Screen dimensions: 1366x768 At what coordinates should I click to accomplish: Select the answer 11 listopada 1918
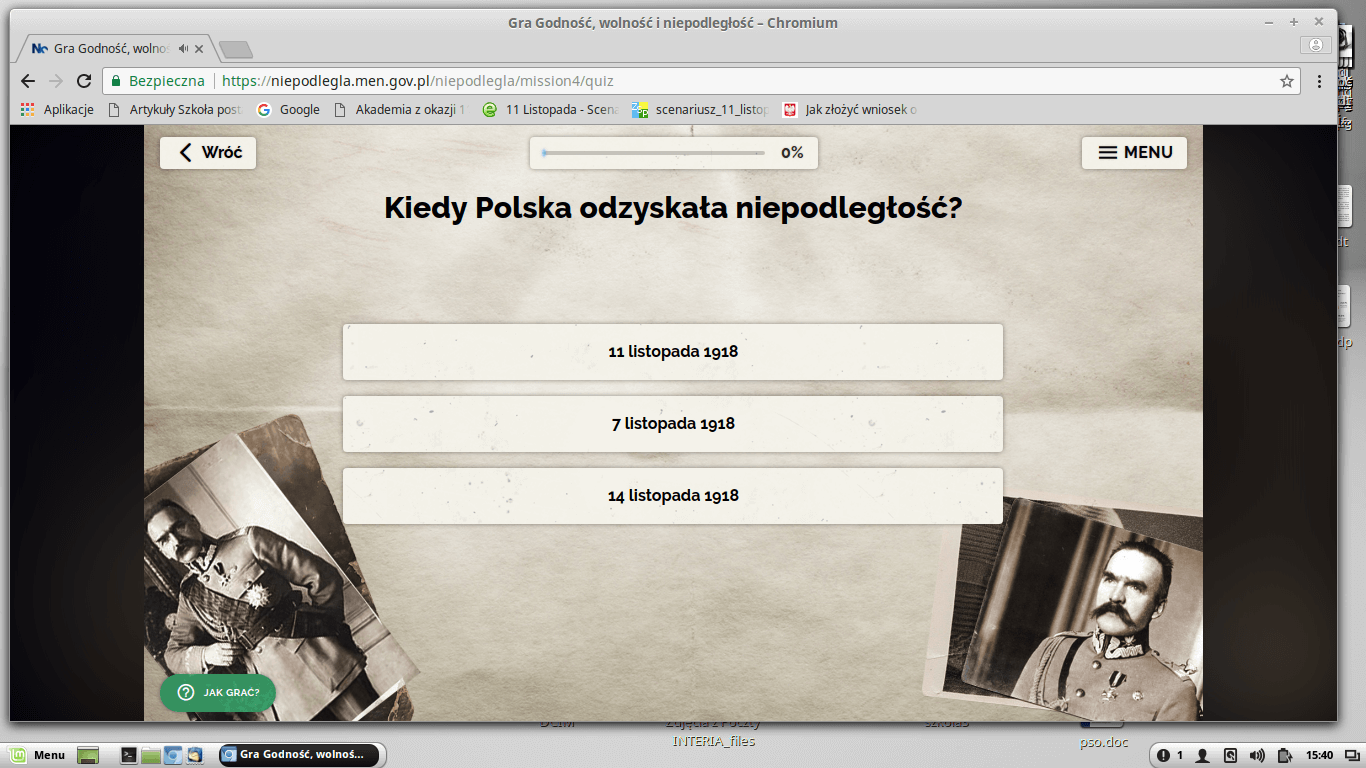(672, 352)
